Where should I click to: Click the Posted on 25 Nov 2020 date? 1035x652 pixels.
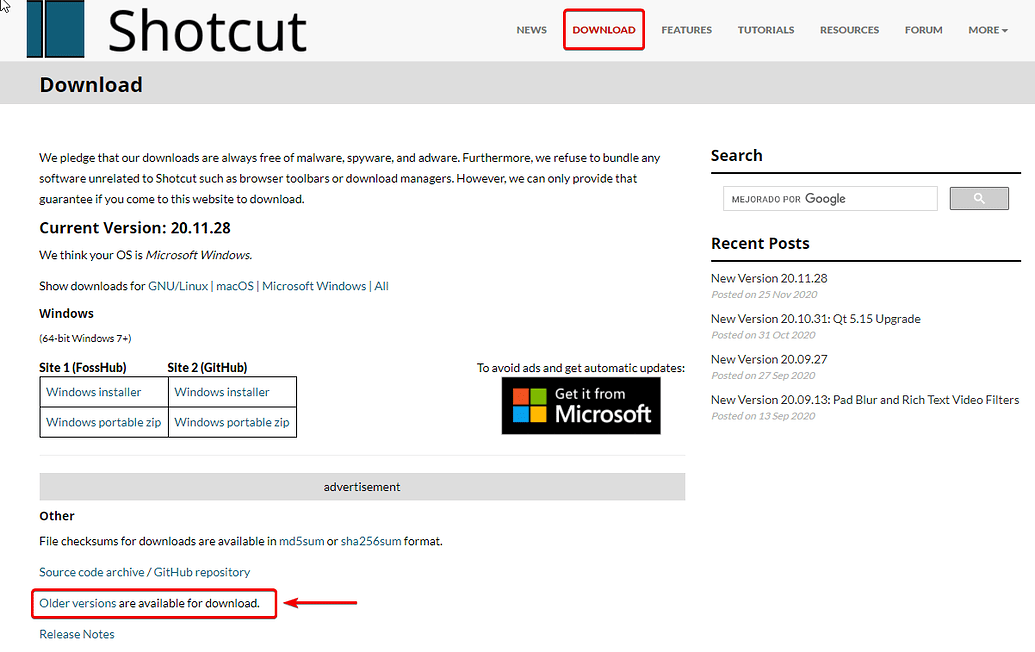[764, 295]
